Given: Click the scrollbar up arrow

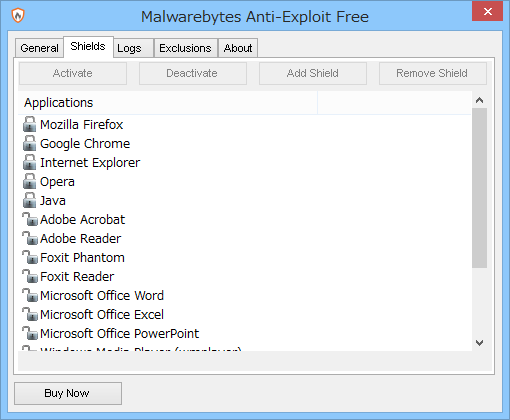Looking at the screenshot, I should point(480,100).
